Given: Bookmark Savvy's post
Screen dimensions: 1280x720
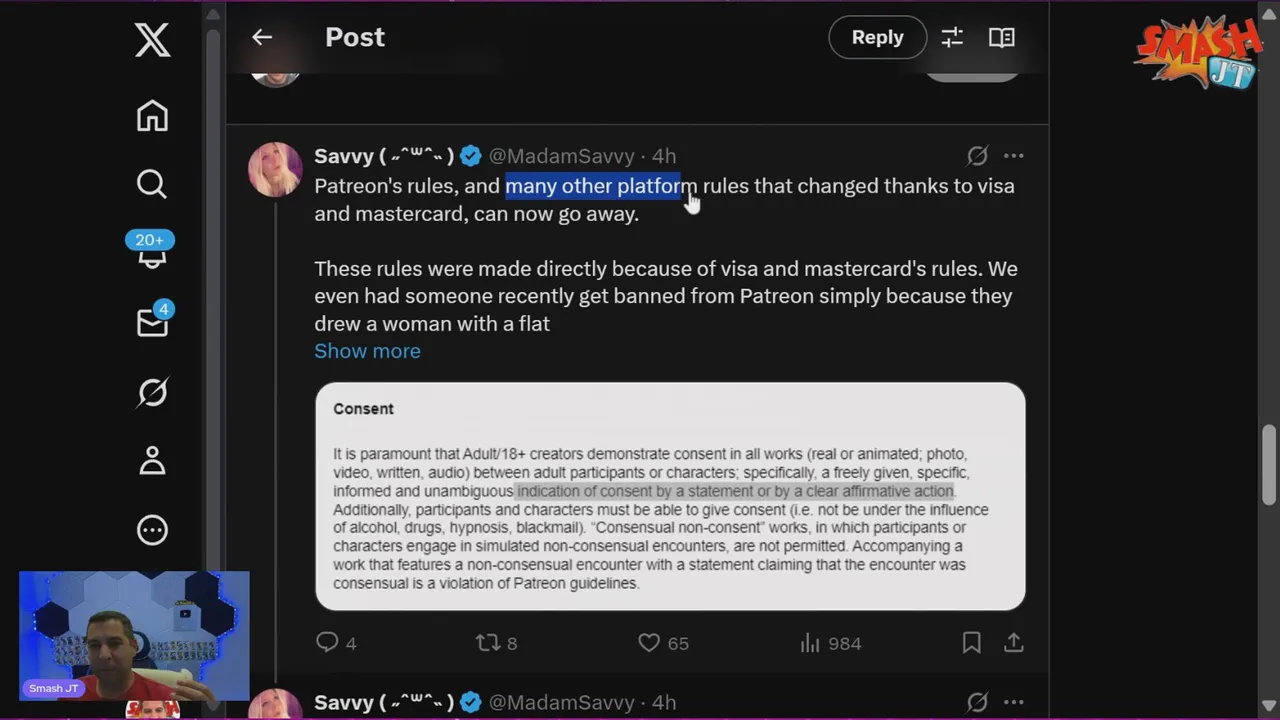Looking at the screenshot, I should coord(971,643).
